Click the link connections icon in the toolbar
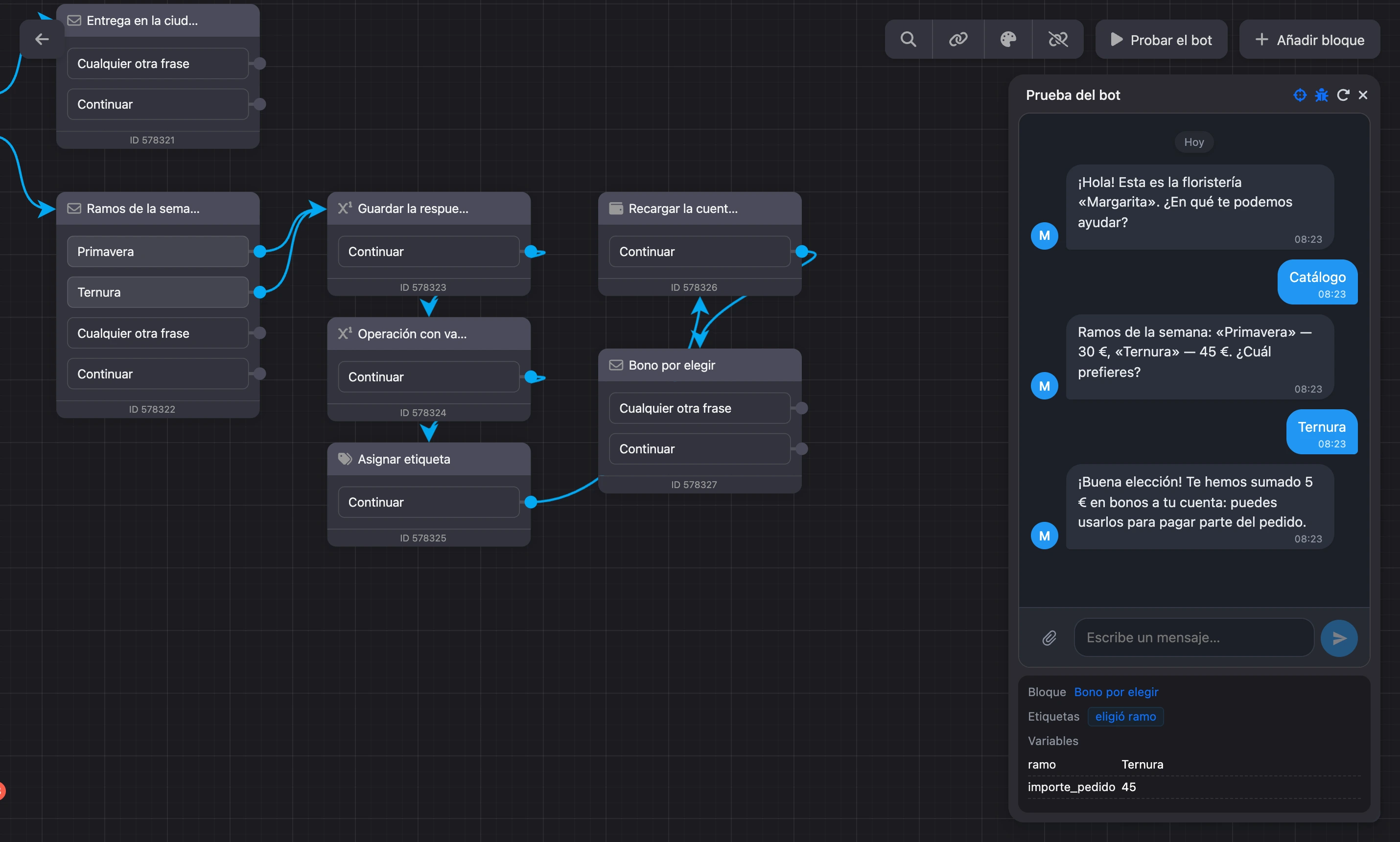The height and width of the screenshot is (842, 1400). [x=958, y=39]
